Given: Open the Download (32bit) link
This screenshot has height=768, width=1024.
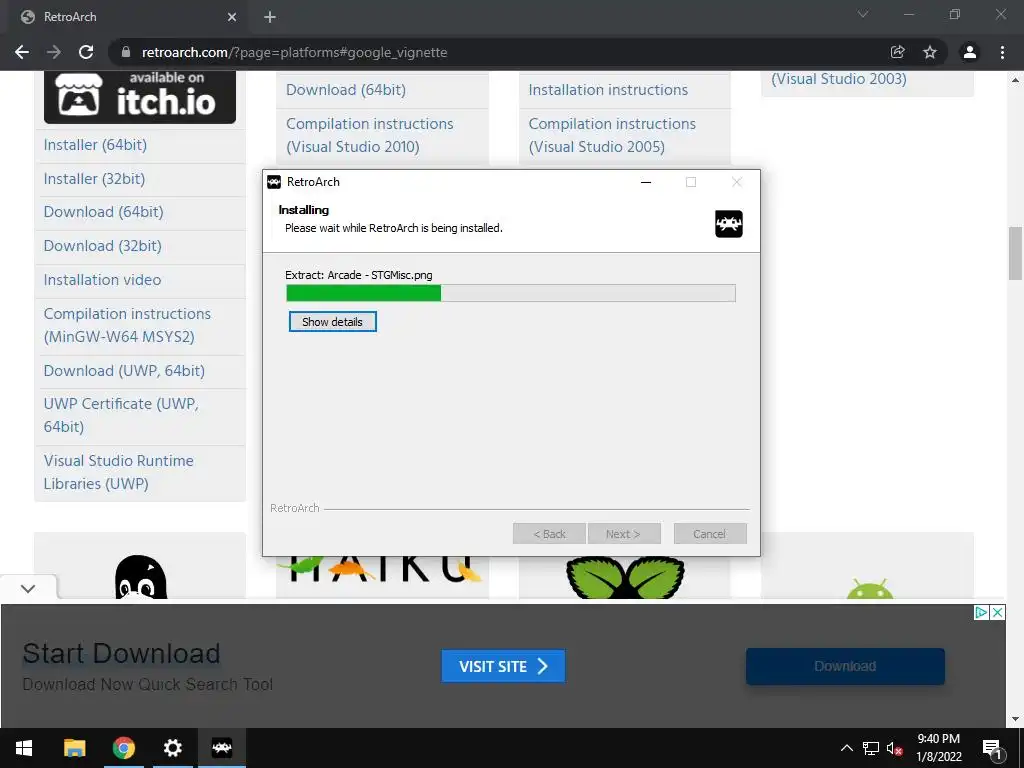Looking at the screenshot, I should (x=103, y=246).
